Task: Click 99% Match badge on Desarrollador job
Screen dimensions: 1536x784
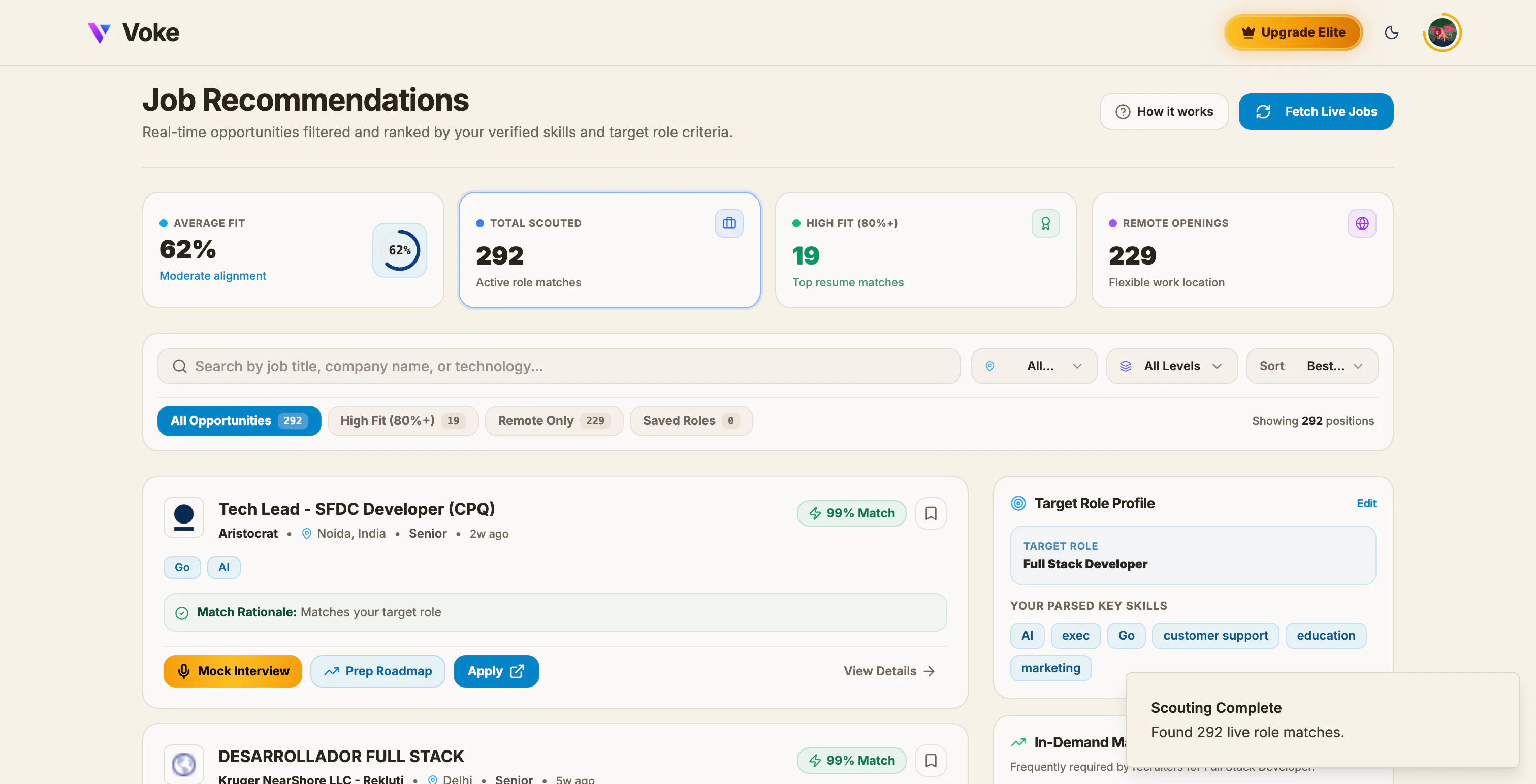Action: (851, 760)
